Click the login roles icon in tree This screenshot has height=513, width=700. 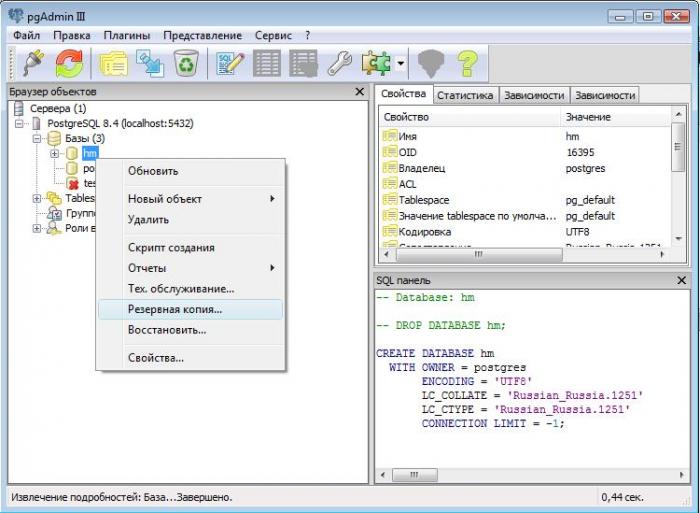click(x=54, y=228)
